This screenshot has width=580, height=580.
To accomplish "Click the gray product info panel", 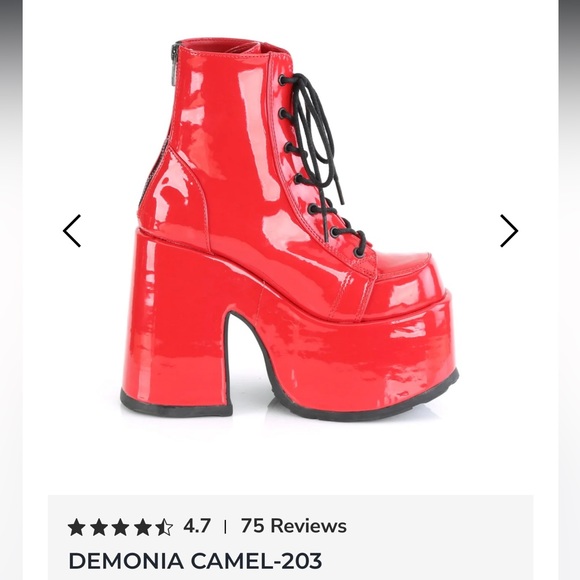I will pyautogui.click(x=291, y=537).
